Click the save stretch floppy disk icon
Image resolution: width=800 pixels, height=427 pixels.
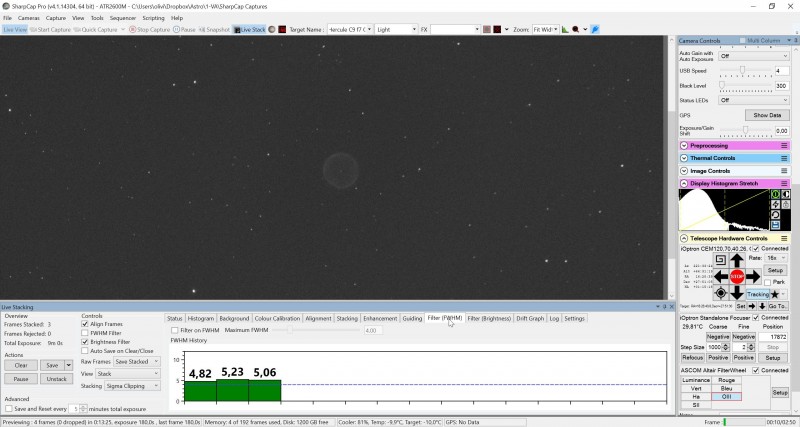tap(775, 225)
